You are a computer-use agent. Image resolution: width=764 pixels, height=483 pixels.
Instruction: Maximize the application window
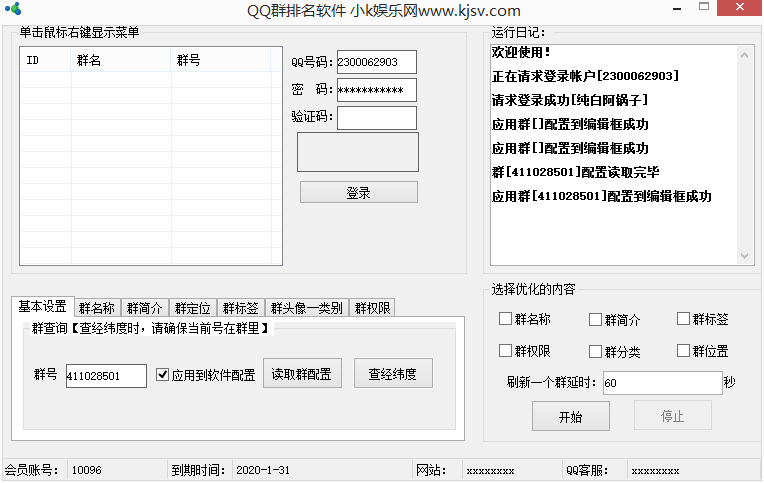[704, 7]
